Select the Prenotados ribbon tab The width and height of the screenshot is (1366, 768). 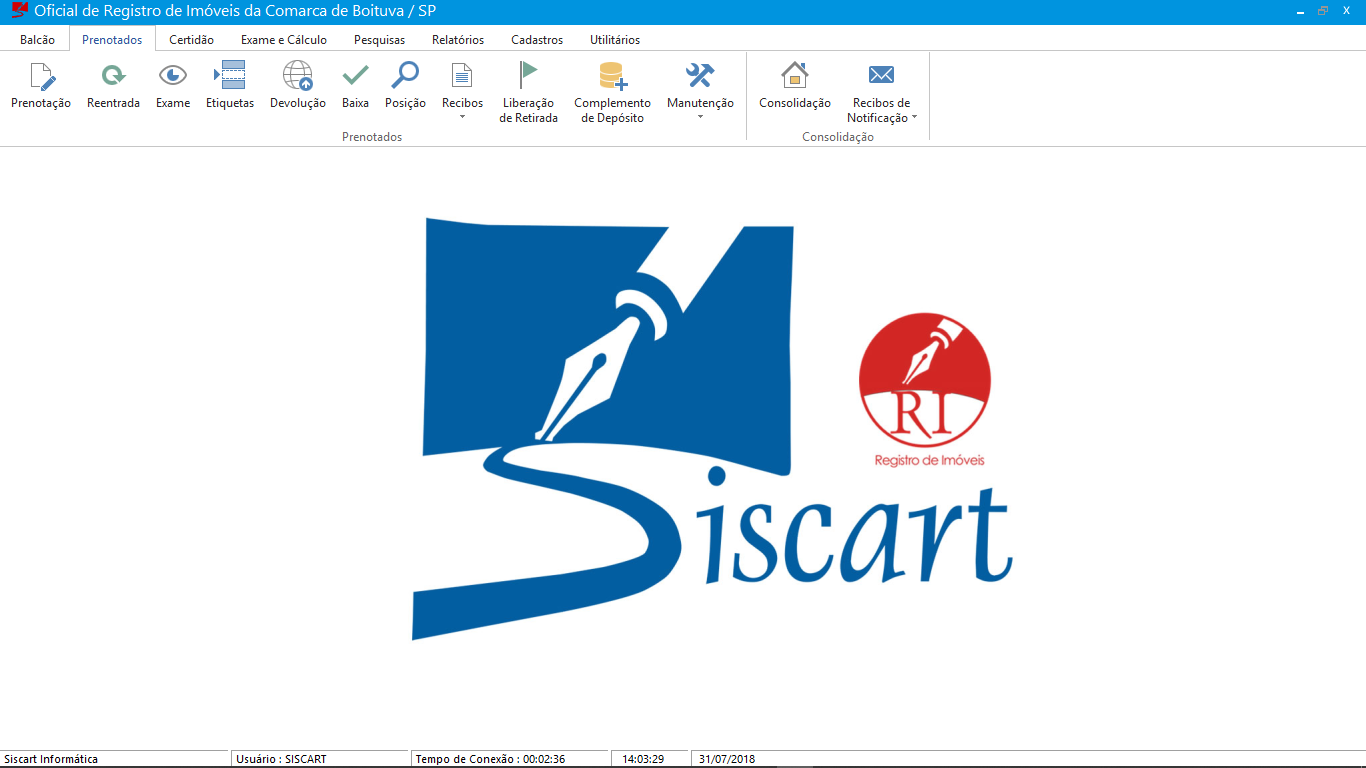(112, 40)
